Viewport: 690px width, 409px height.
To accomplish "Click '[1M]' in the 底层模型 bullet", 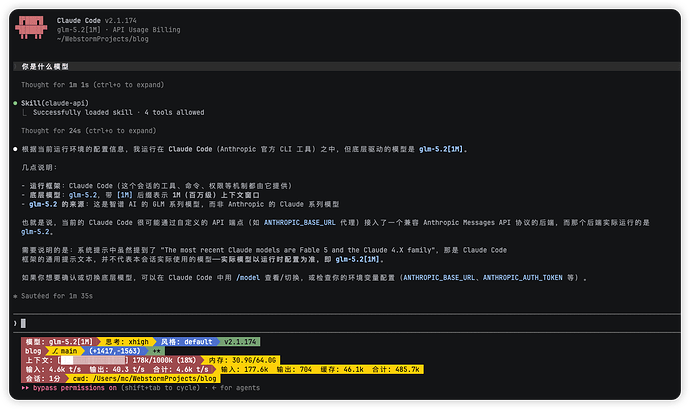I will (125, 195).
